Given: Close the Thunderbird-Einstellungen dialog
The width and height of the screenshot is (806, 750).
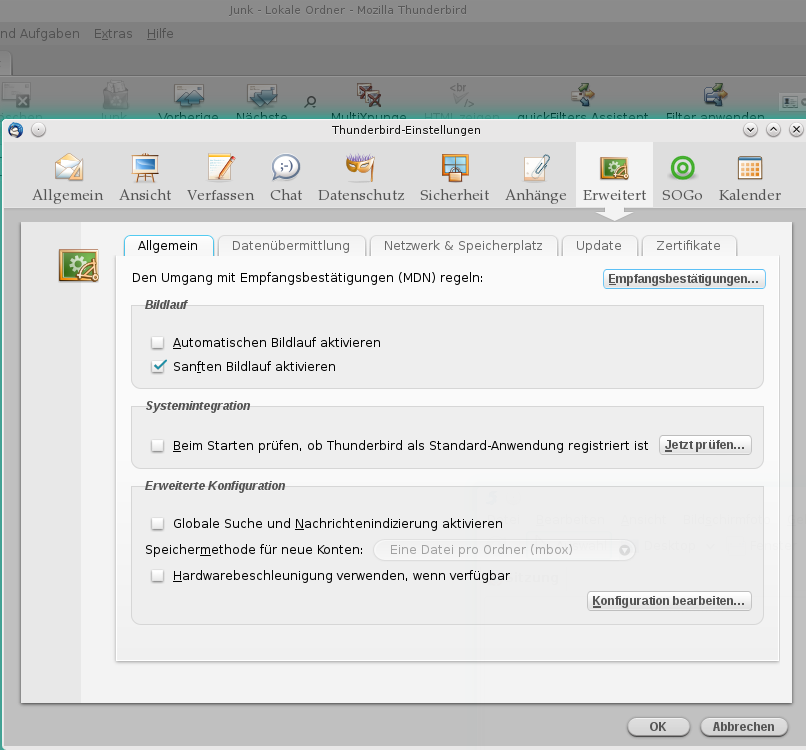Looking at the screenshot, I should point(796,130).
